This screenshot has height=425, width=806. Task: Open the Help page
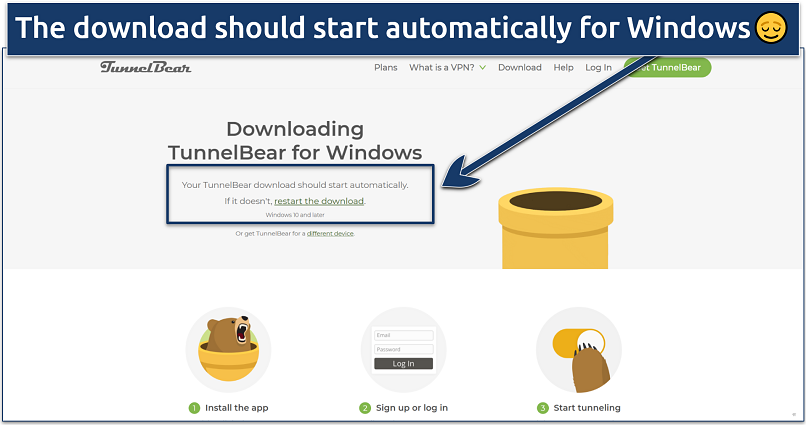[x=563, y=67]
